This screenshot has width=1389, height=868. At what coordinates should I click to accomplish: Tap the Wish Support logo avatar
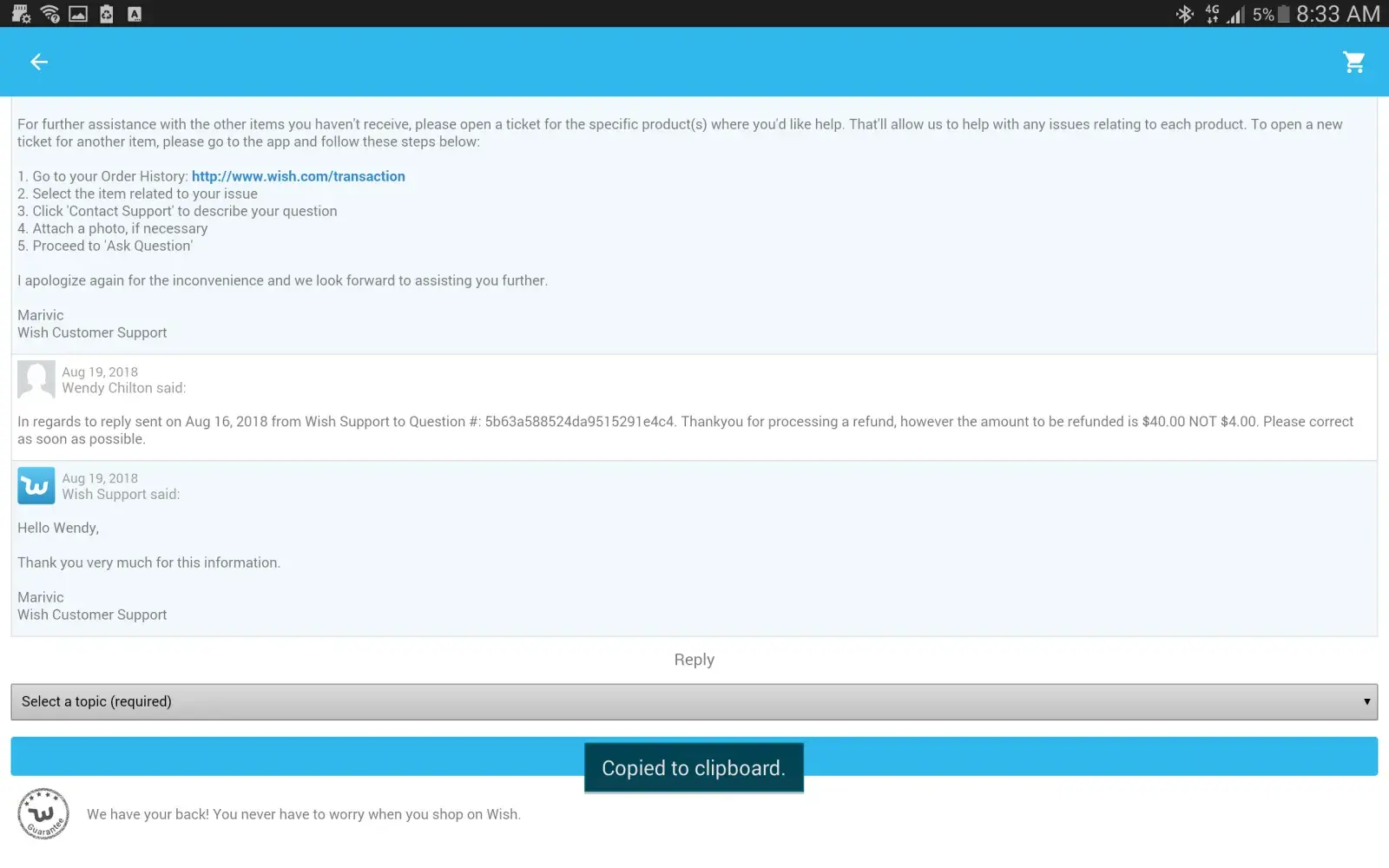click(36, 486)
